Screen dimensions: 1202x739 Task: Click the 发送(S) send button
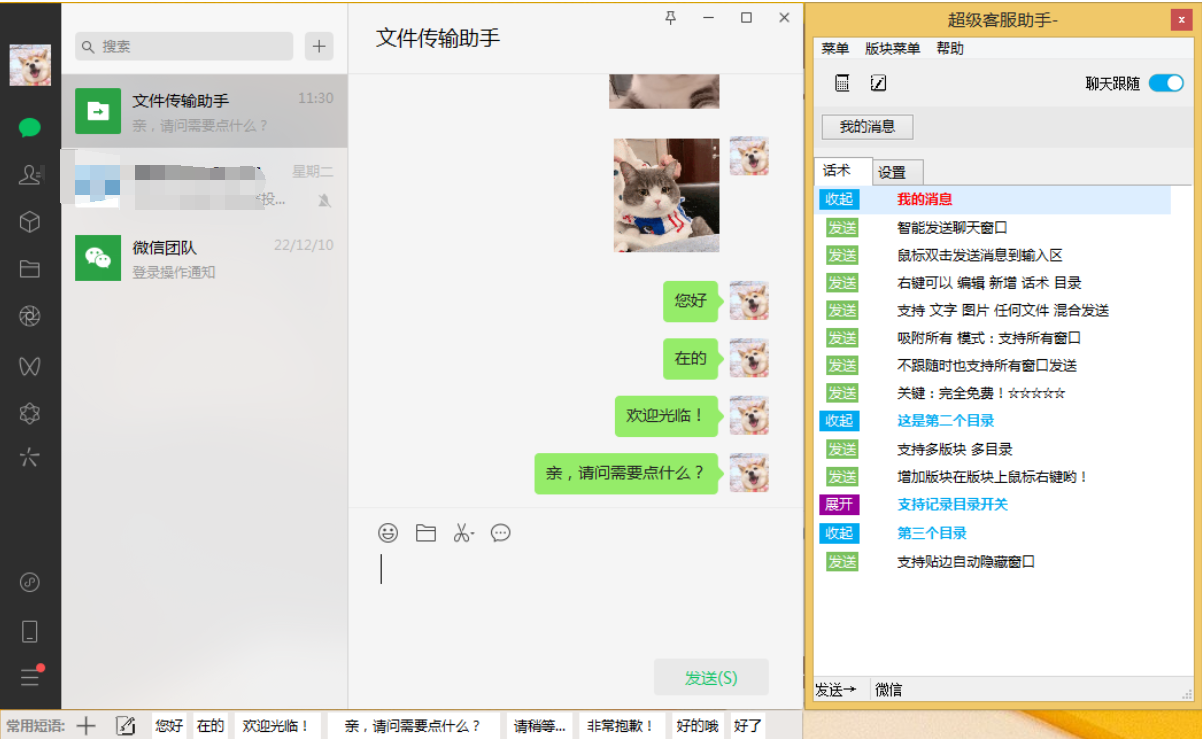(x=711, y=677)
